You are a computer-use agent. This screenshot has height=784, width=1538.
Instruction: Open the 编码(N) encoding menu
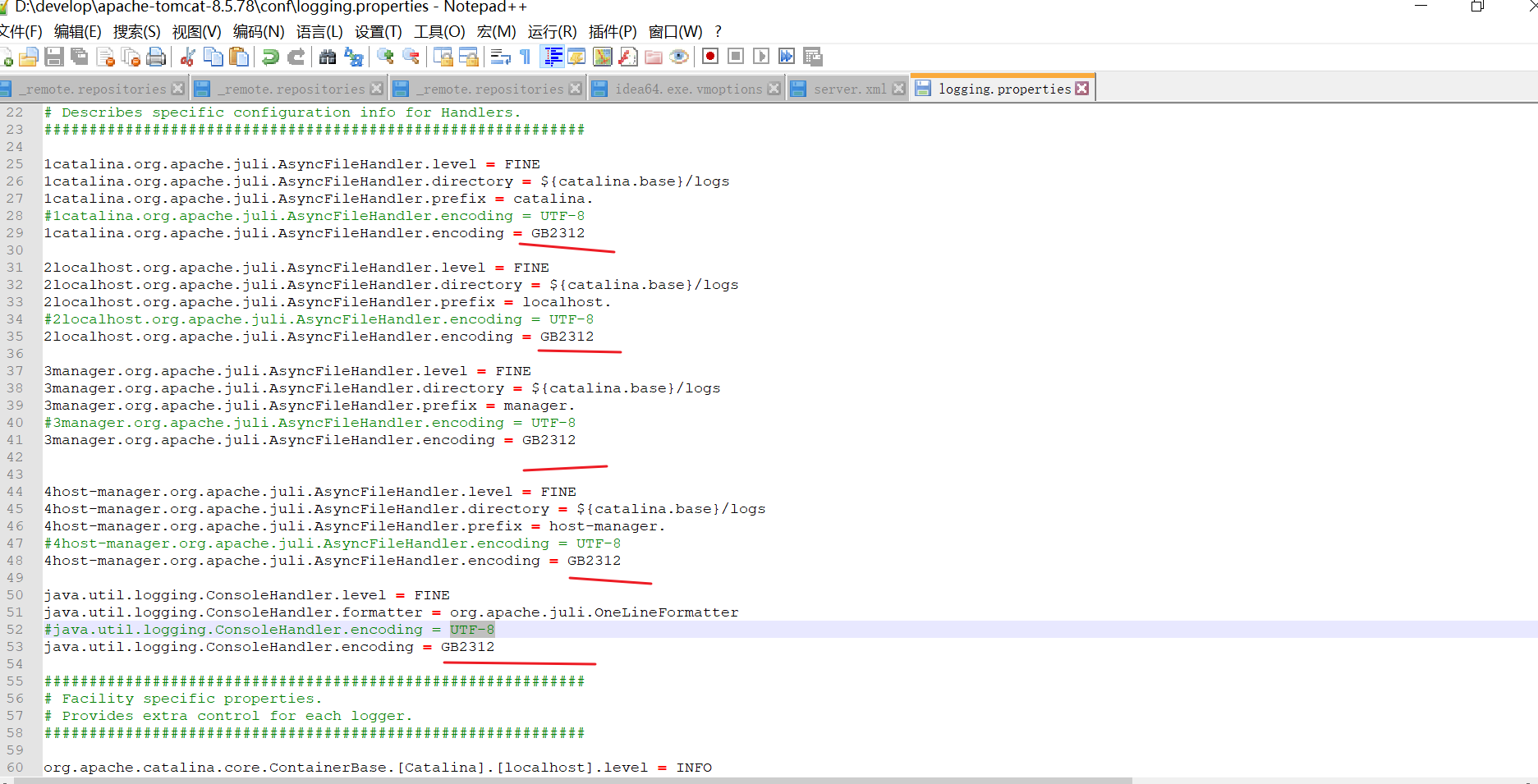tap(259, 32)
